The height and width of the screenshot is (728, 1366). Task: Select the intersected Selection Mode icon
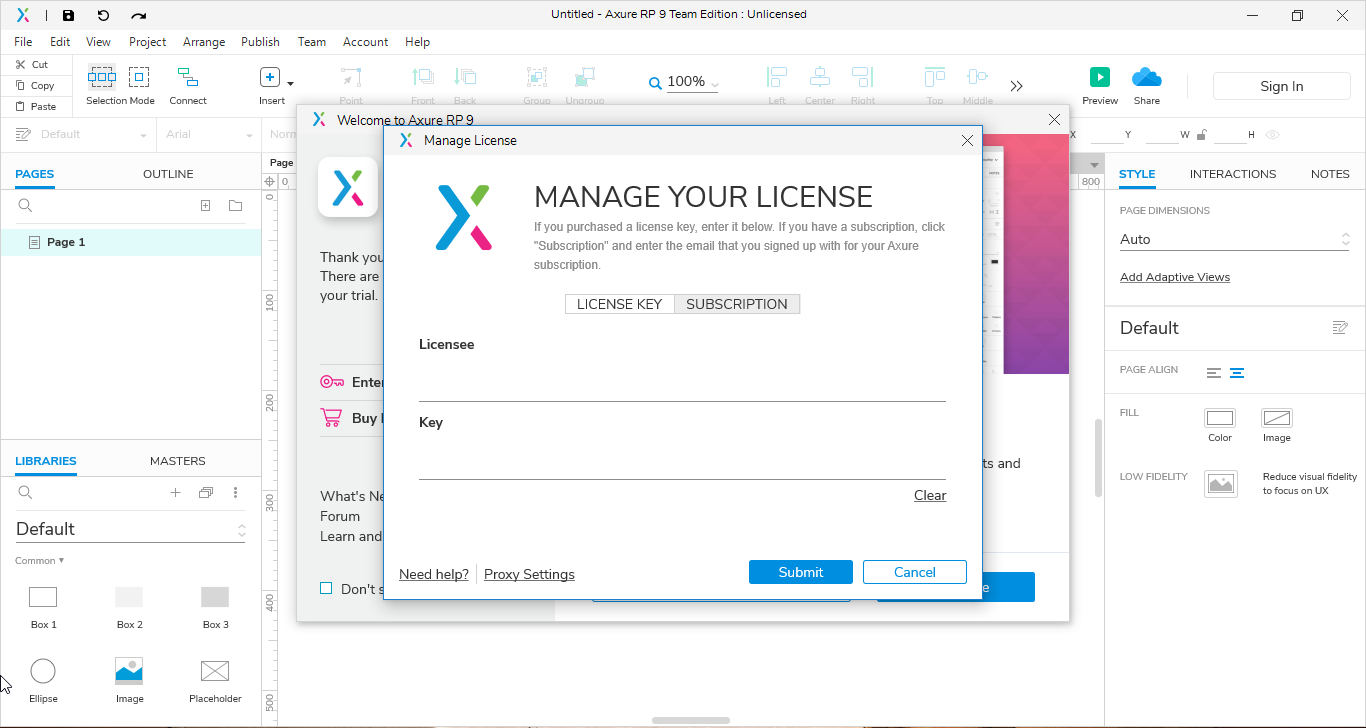click(102, 77)
